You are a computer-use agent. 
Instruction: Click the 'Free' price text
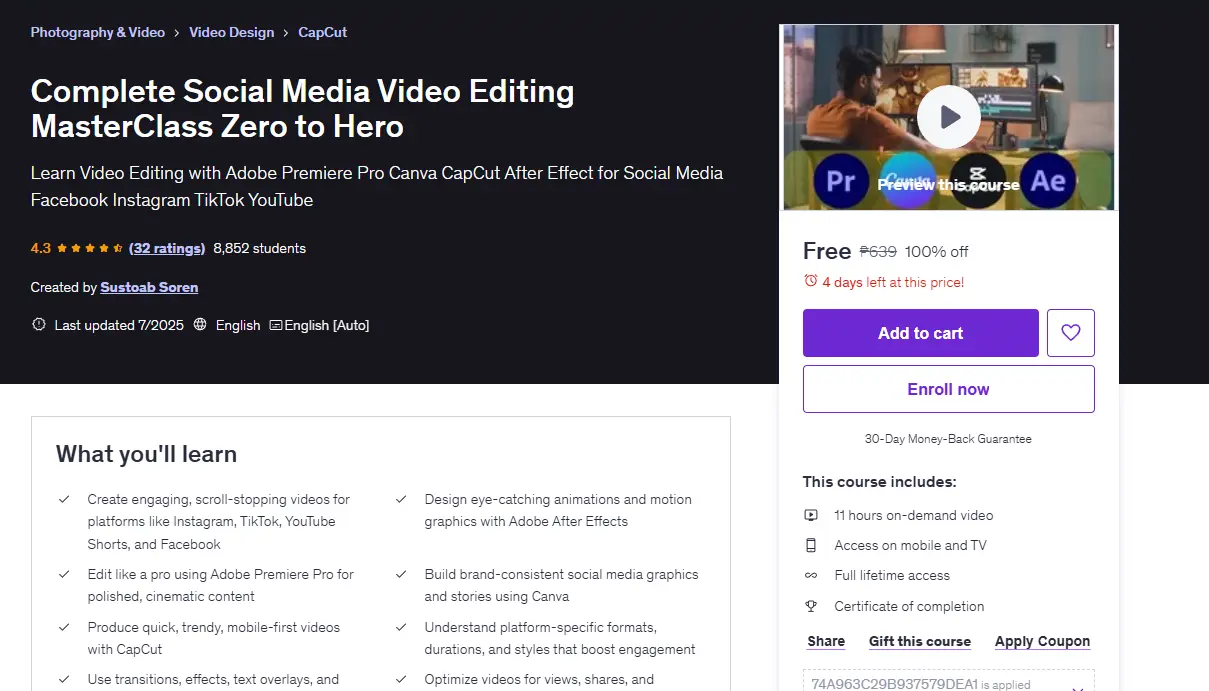point(827,251)
